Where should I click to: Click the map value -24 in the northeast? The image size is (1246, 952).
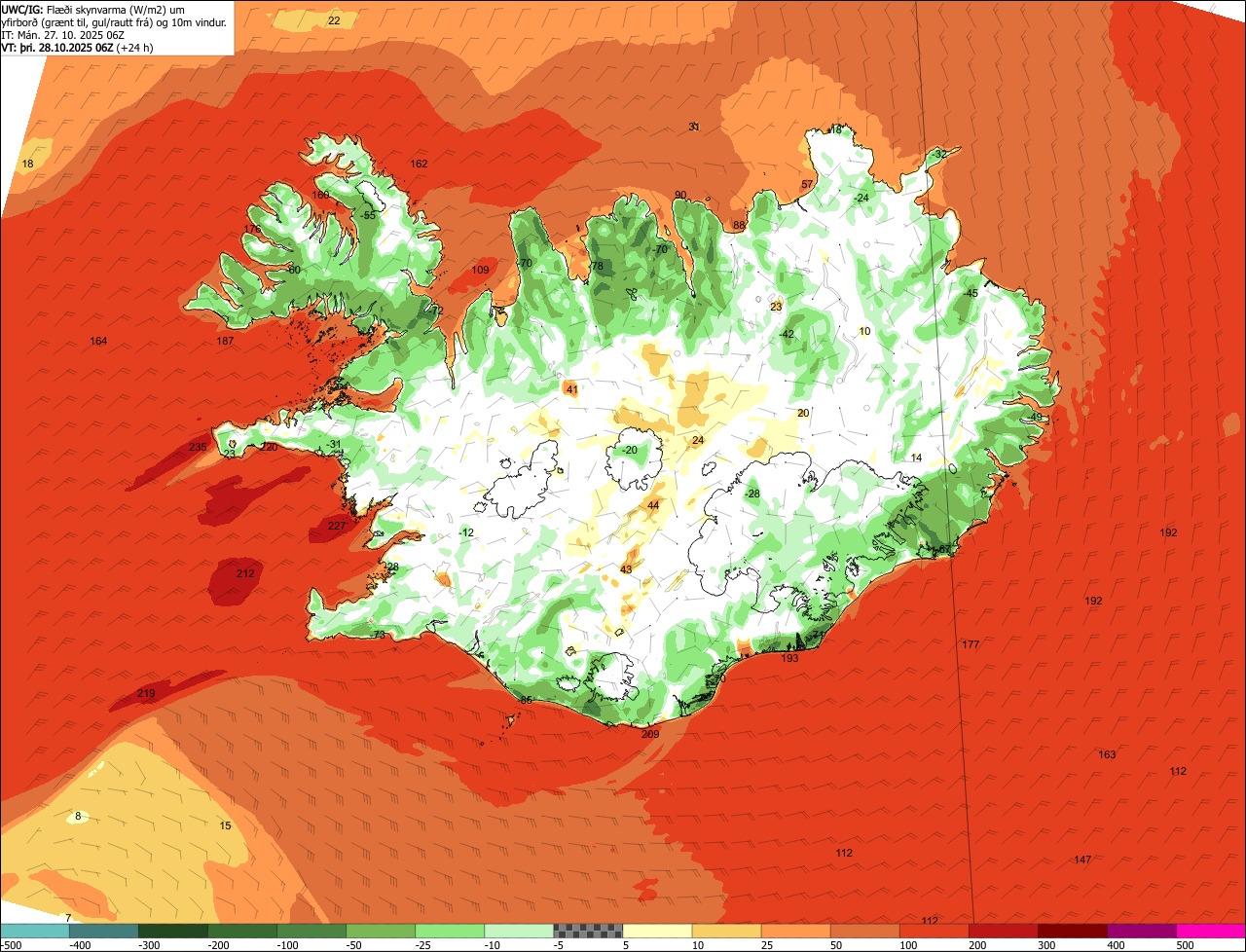[861, 198]
